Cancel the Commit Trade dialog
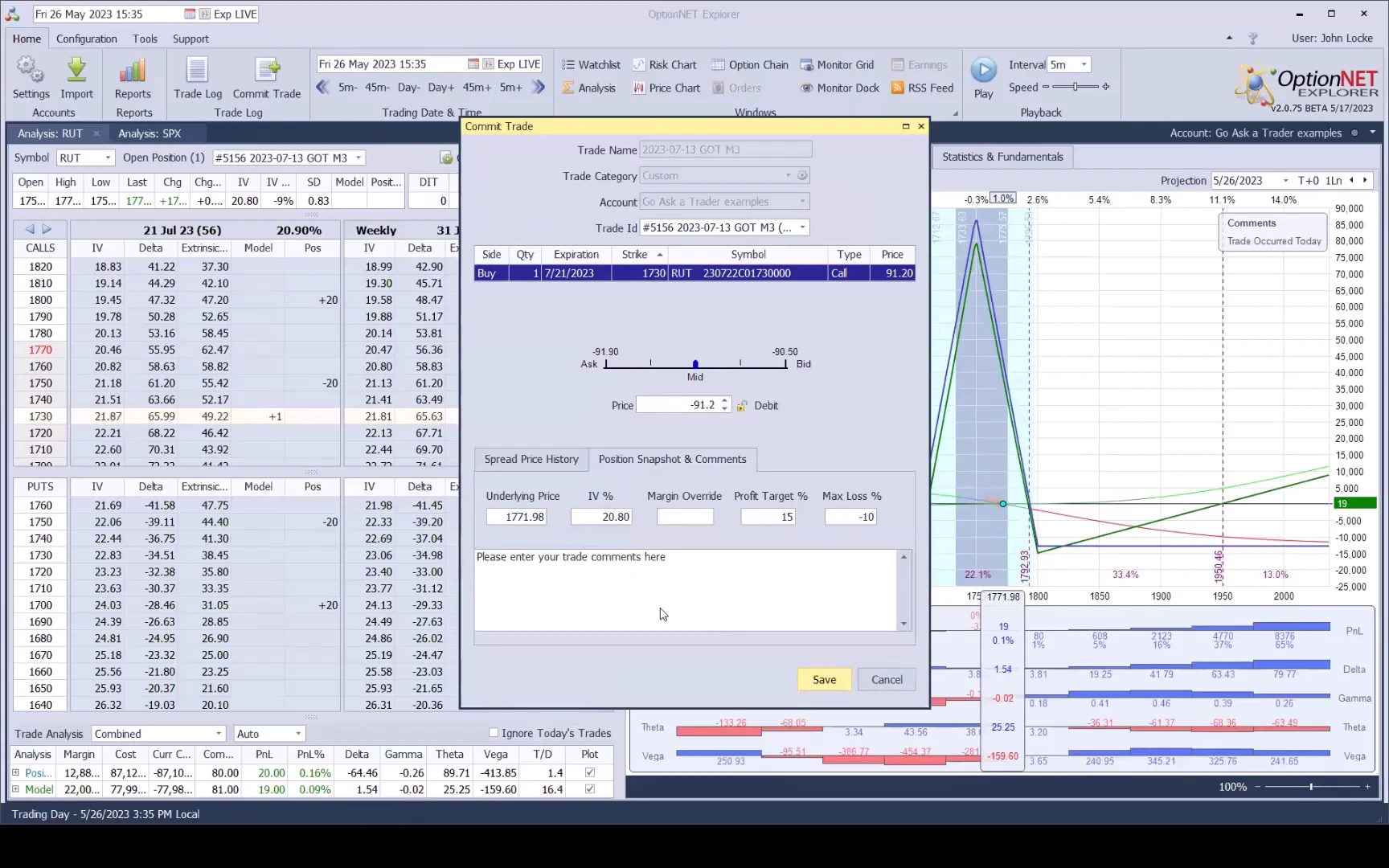This screenshot has height=868, width=1389. tap(887, 680)
